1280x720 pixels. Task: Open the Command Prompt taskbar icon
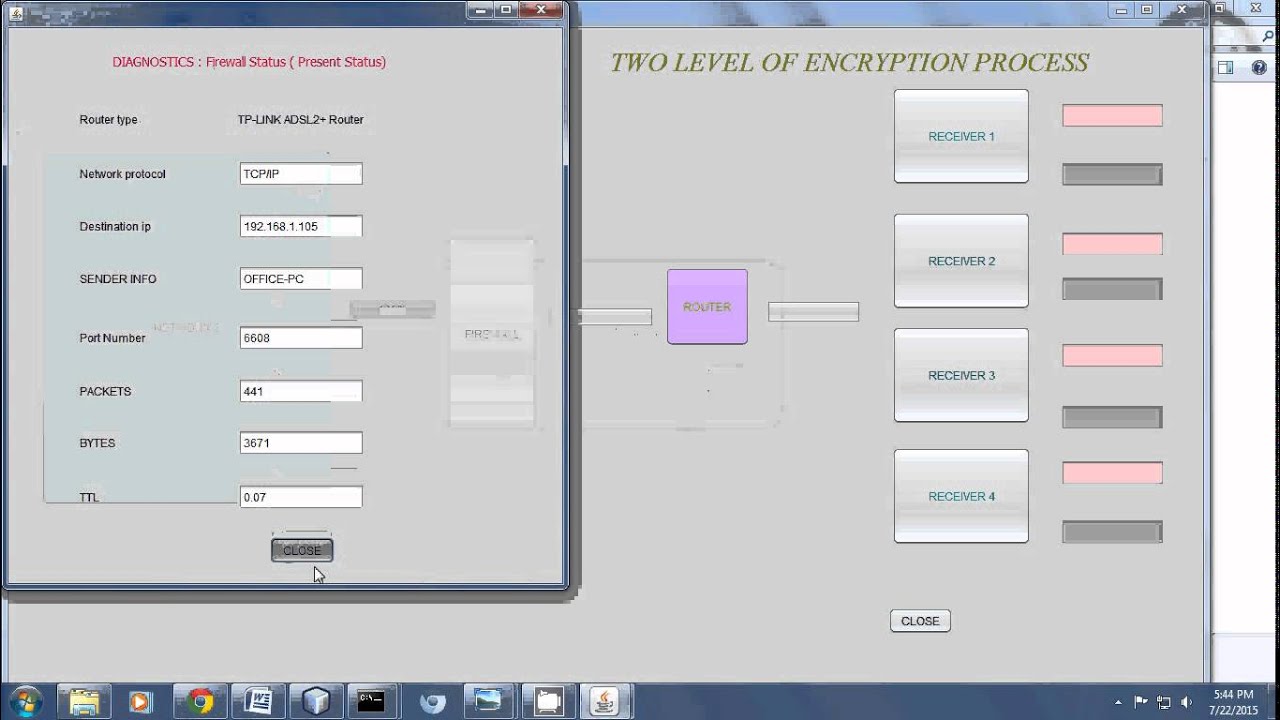coord(371,701)
